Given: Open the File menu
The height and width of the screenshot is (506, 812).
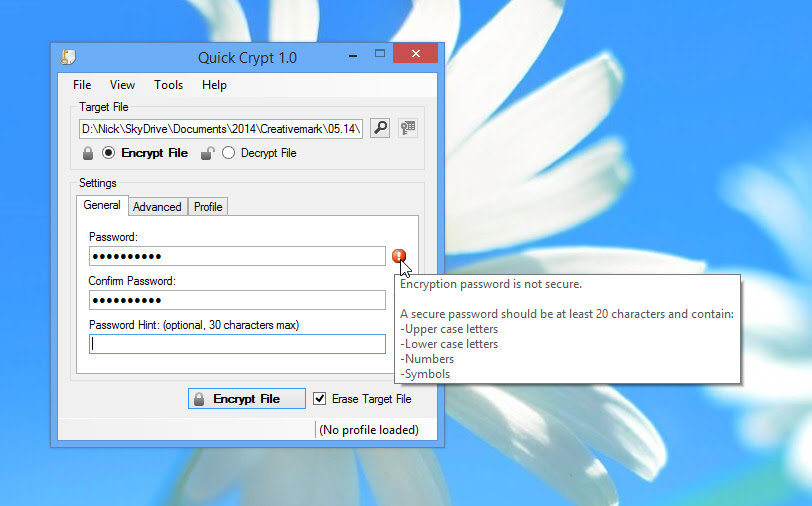Looking at the screenshot, I should pyautogui.click(x=82, y=85).
